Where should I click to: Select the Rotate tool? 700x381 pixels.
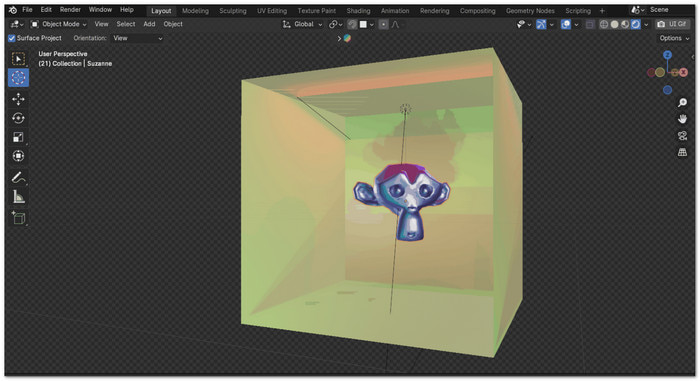pyautogui.click(x=18, y=118)
